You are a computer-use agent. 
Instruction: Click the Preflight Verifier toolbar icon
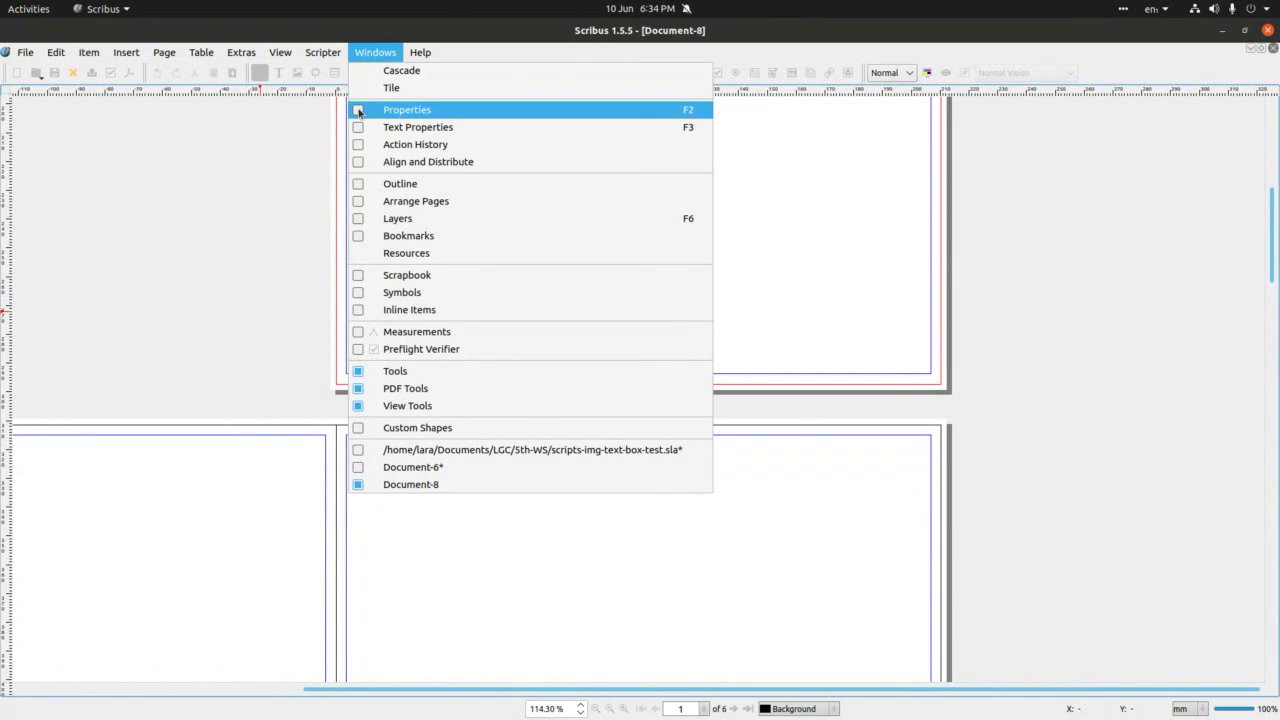click(x=110, y=73)
